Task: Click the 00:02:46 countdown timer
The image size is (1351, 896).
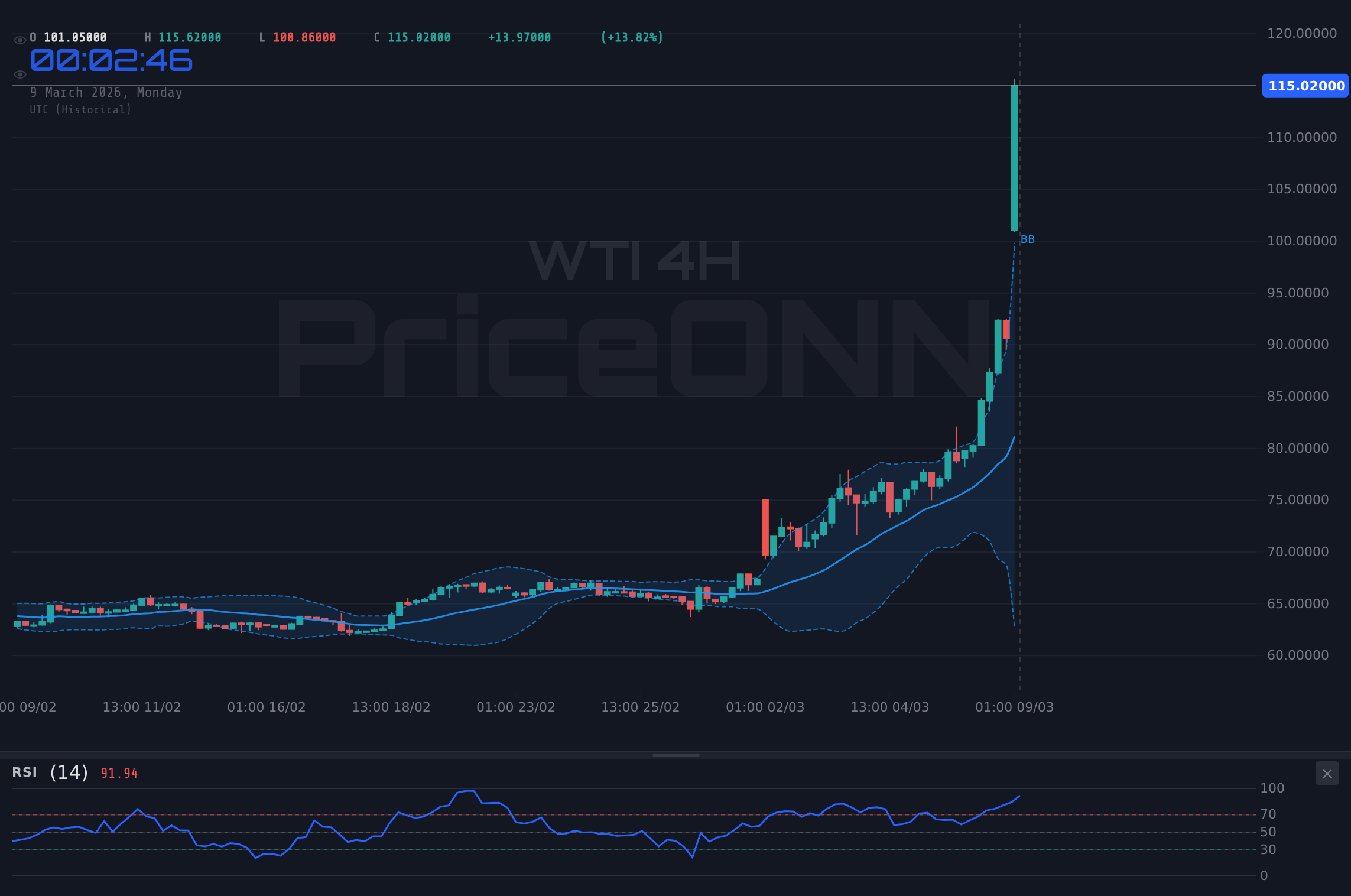Action: [x=111, y=60]
